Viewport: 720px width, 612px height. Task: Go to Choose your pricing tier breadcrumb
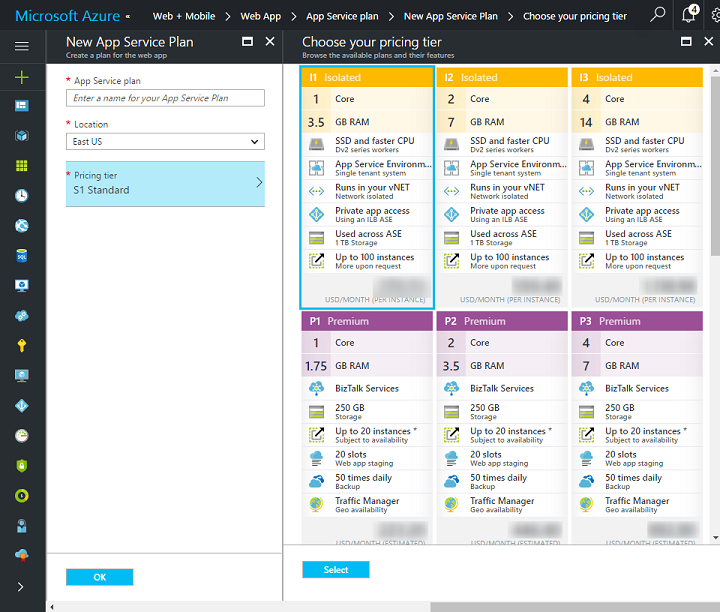click(574, 16)
